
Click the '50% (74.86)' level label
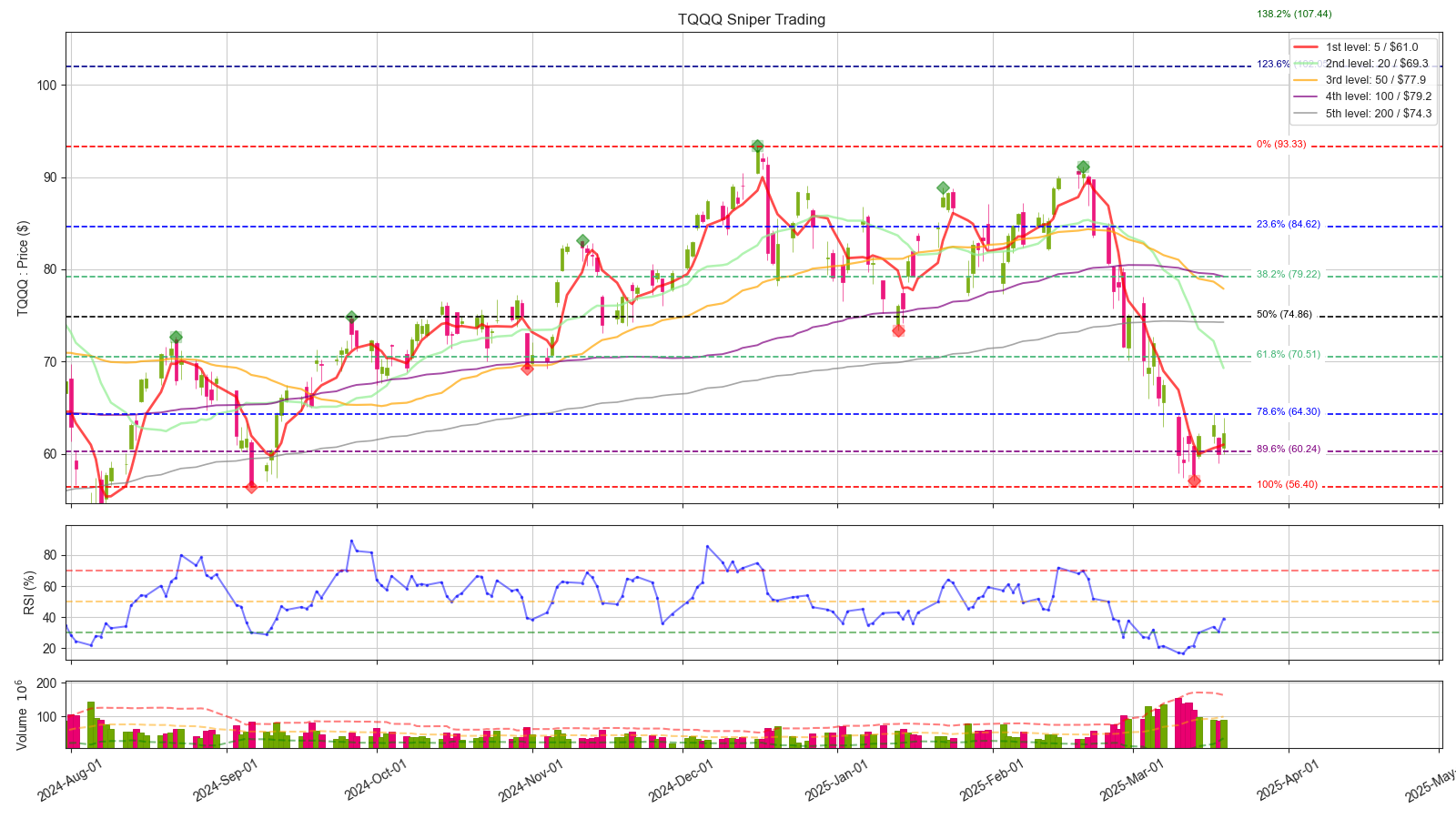click(1284, 315)
